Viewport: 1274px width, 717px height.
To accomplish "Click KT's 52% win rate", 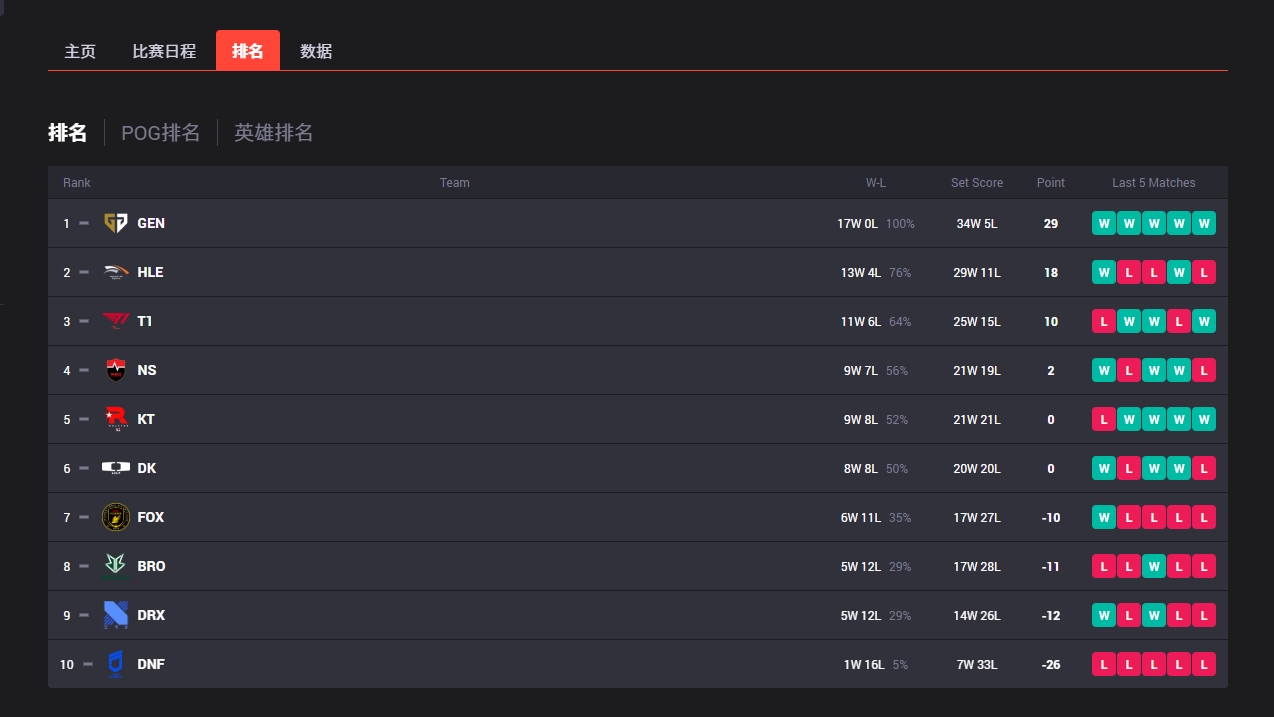I will coord(897,420).
